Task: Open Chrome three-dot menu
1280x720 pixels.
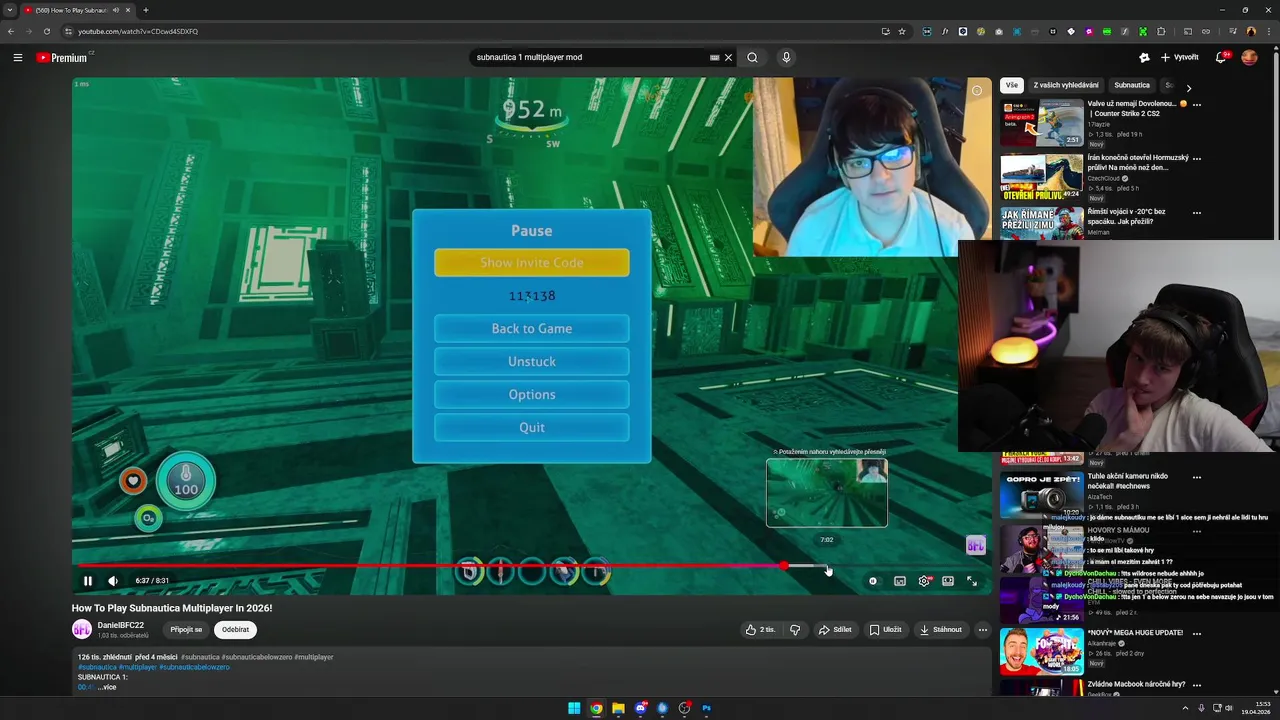Action: [x=1269, y=31]
